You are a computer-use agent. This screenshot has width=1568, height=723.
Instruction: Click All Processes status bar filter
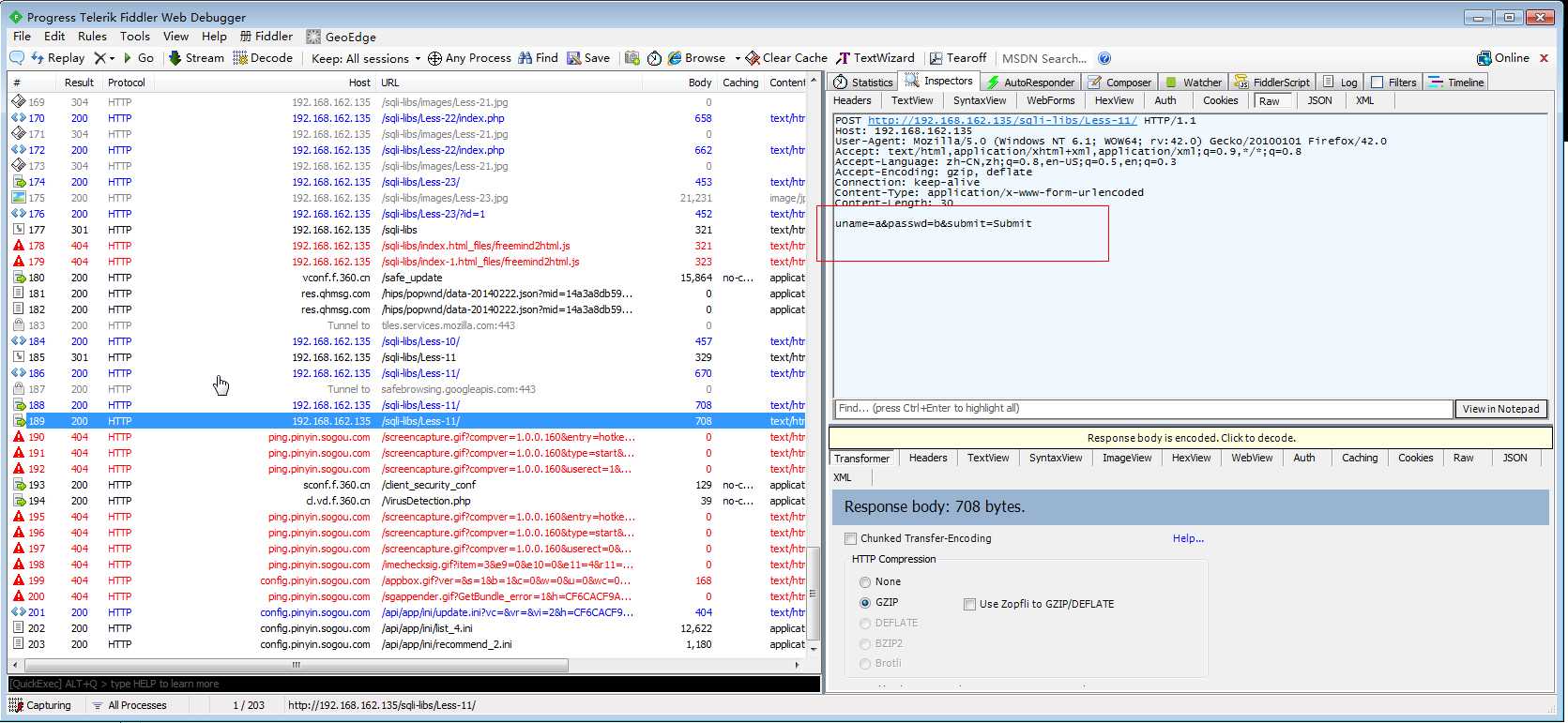click(x=129, y=705)
